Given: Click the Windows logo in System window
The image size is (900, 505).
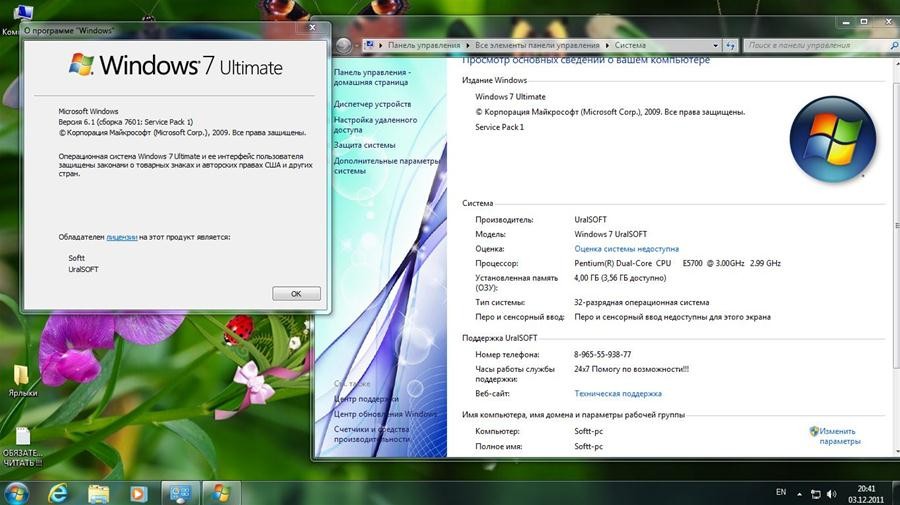Looking at the screenshot, I should [832, 139].
